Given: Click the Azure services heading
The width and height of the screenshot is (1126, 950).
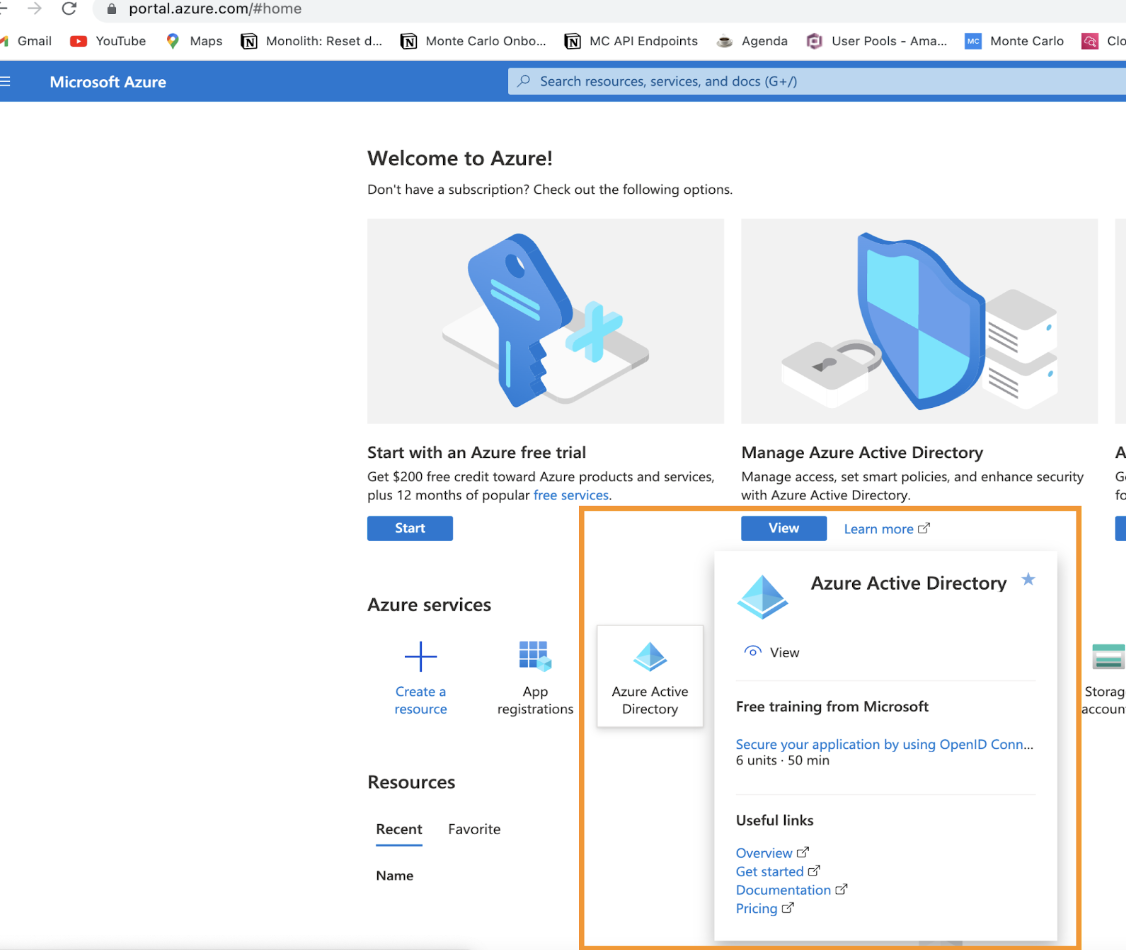Looking at the screenshot, I should (429, 605).
